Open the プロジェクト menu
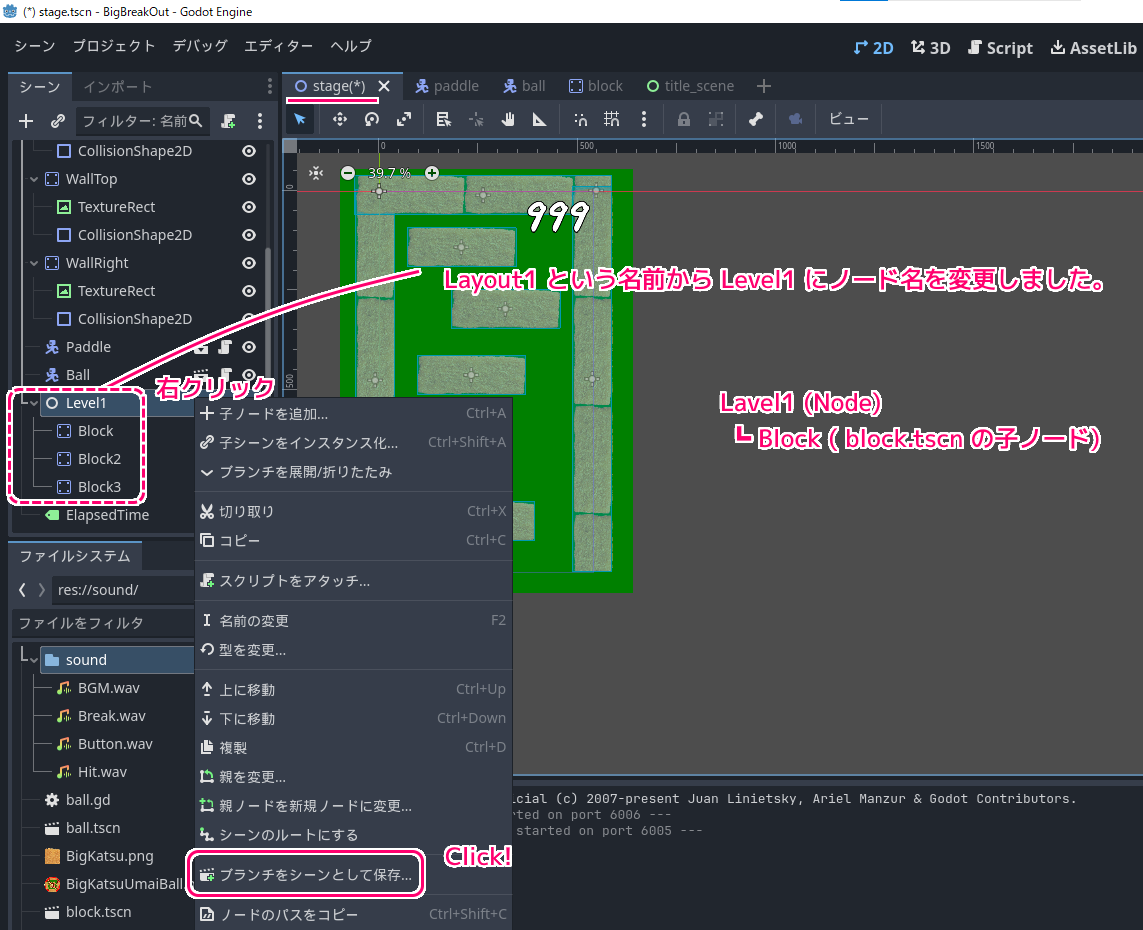 (x=114, y=46)
